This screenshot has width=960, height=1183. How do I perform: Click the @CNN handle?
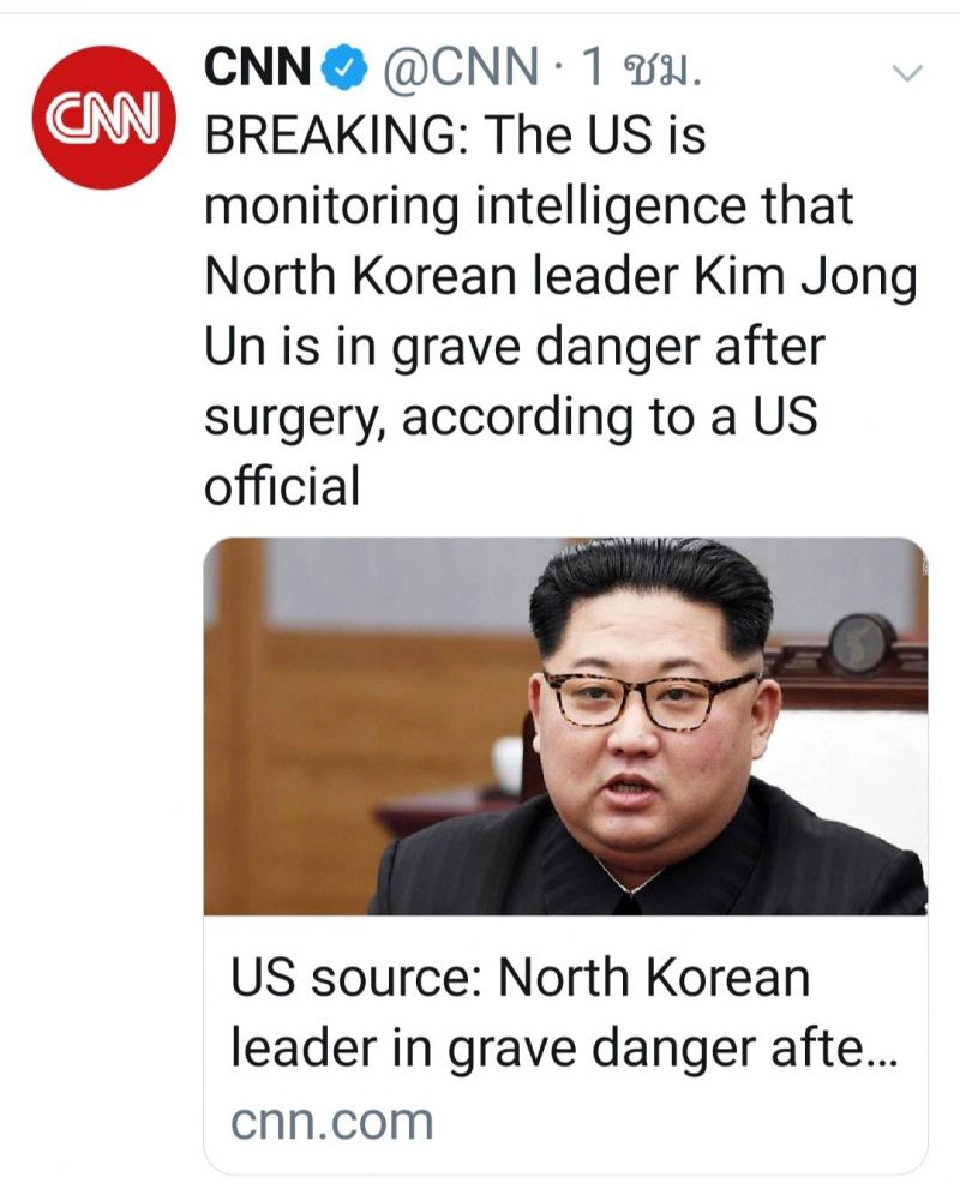pyautogui.click(x=461, y=69)
